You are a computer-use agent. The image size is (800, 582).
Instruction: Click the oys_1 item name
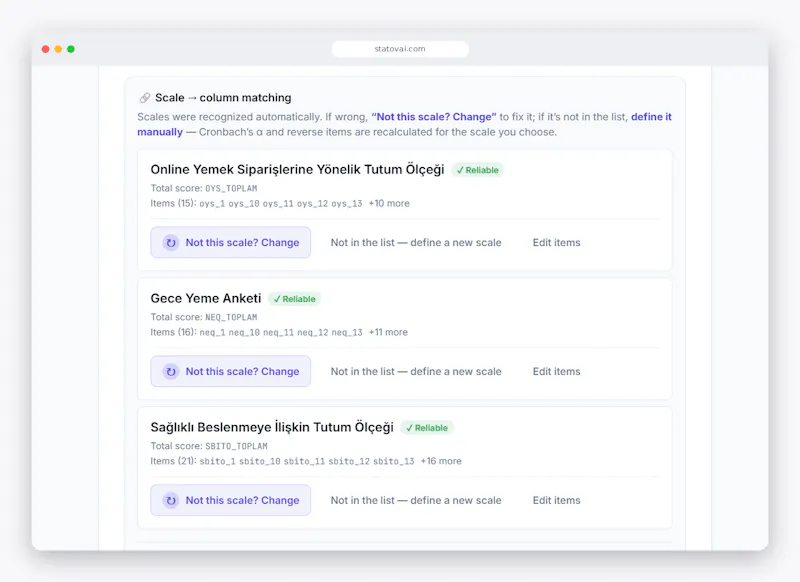coord(212,204)
